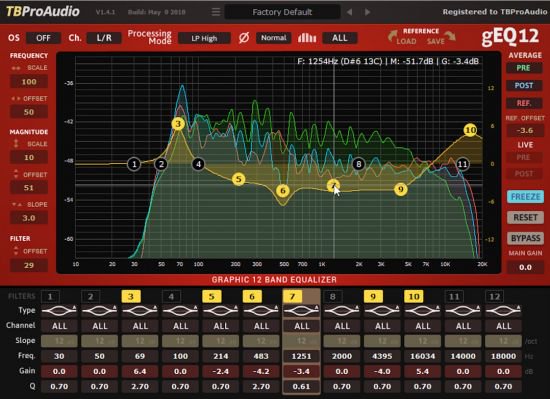The height and width of the screenshot is (399, 550).
Task: Click MAIN GAIN value 0.0
Action: tap(525, 267)
